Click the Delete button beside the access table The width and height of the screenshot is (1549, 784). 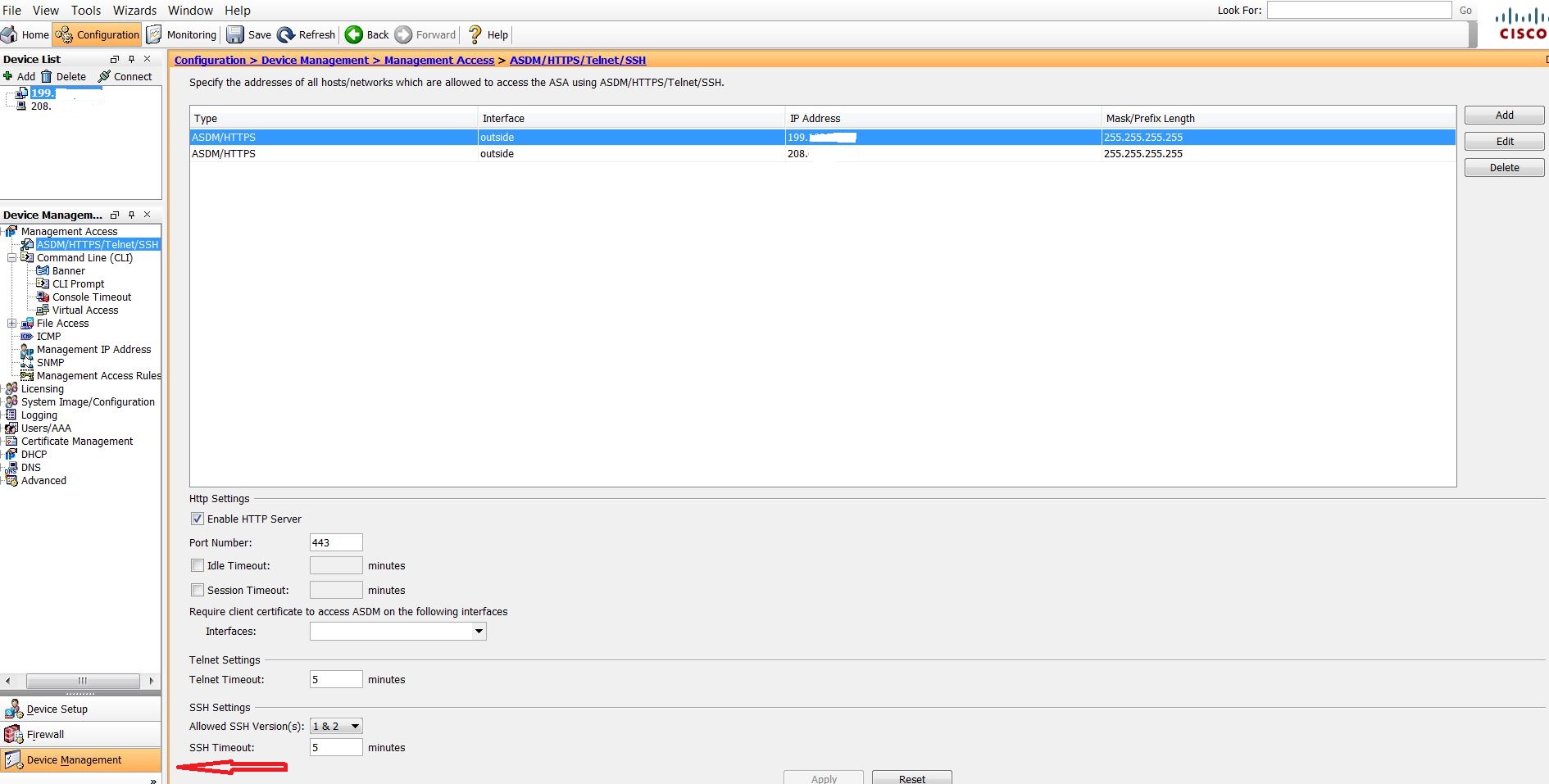tap(1504, 167)
